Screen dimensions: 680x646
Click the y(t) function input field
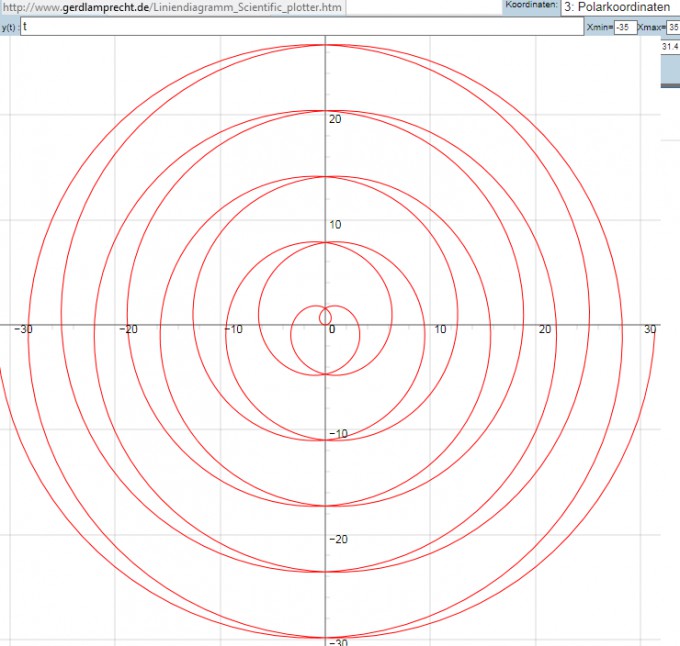tap(300, 27)
